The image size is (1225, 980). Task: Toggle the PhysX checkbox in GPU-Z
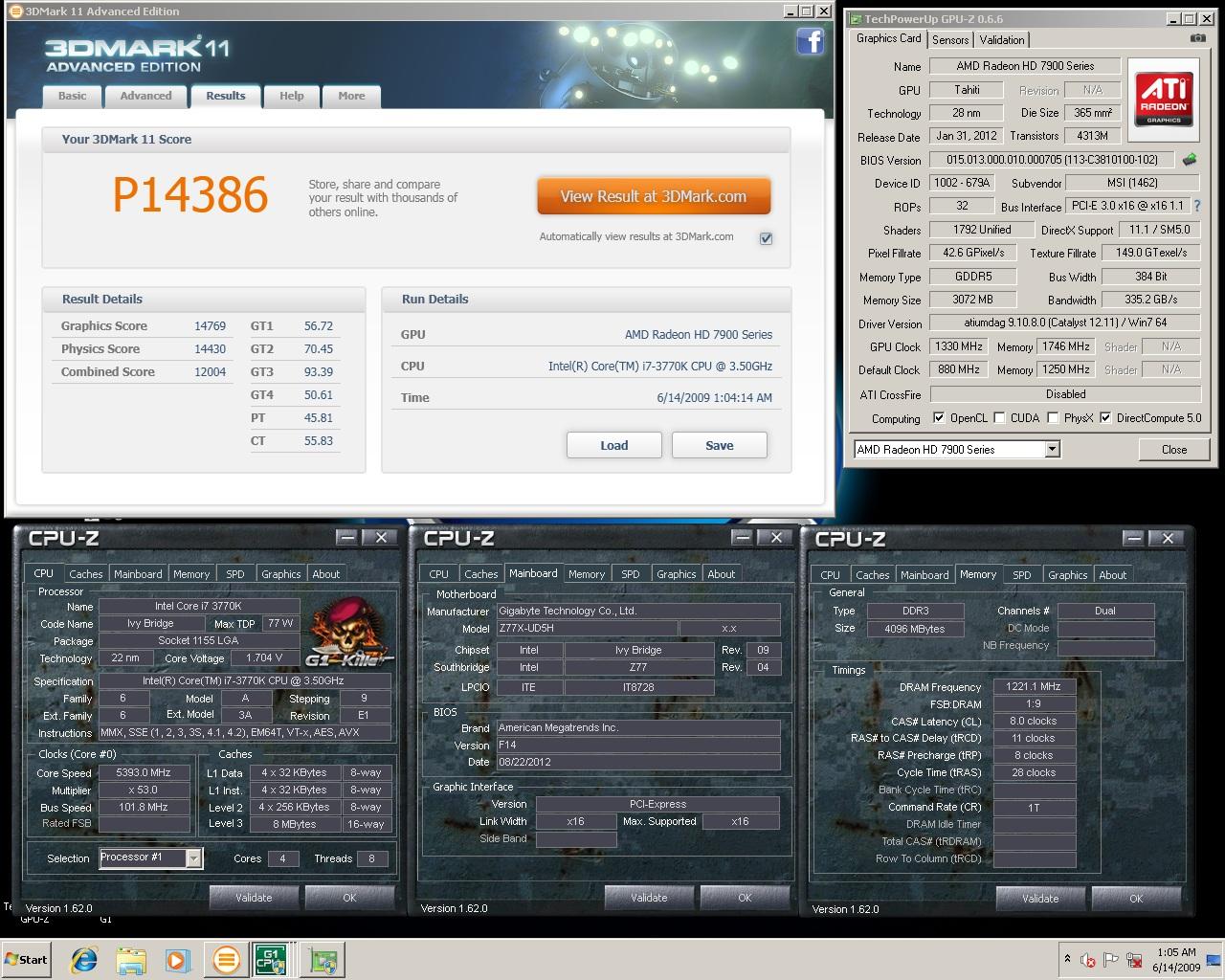pos(1053,418)
